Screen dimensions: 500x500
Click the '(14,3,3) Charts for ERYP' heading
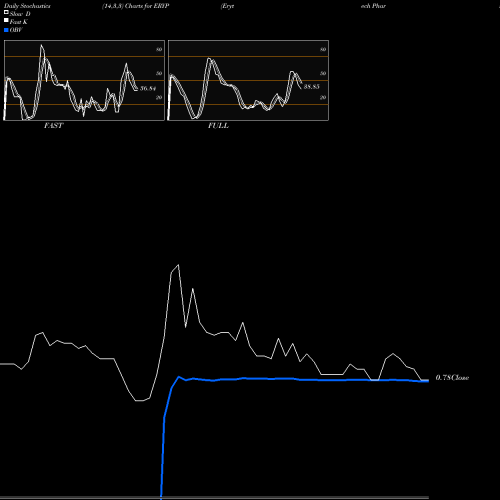[x=136, y=6]
